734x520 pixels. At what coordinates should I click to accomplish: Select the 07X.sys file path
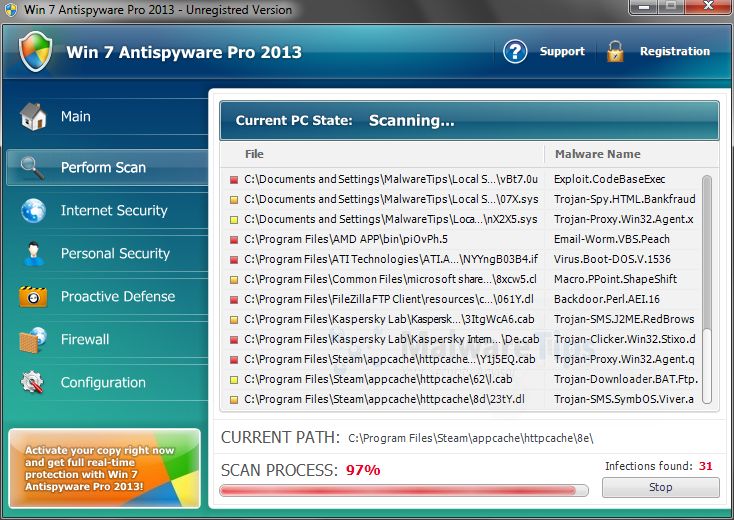(391, 199)
